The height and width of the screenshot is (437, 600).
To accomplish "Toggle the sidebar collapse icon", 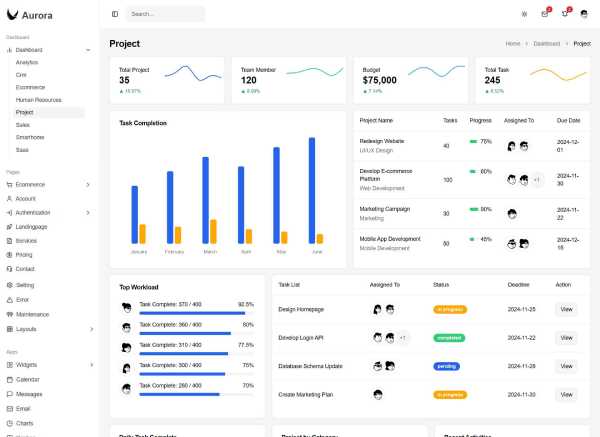I will coord(115,14).
